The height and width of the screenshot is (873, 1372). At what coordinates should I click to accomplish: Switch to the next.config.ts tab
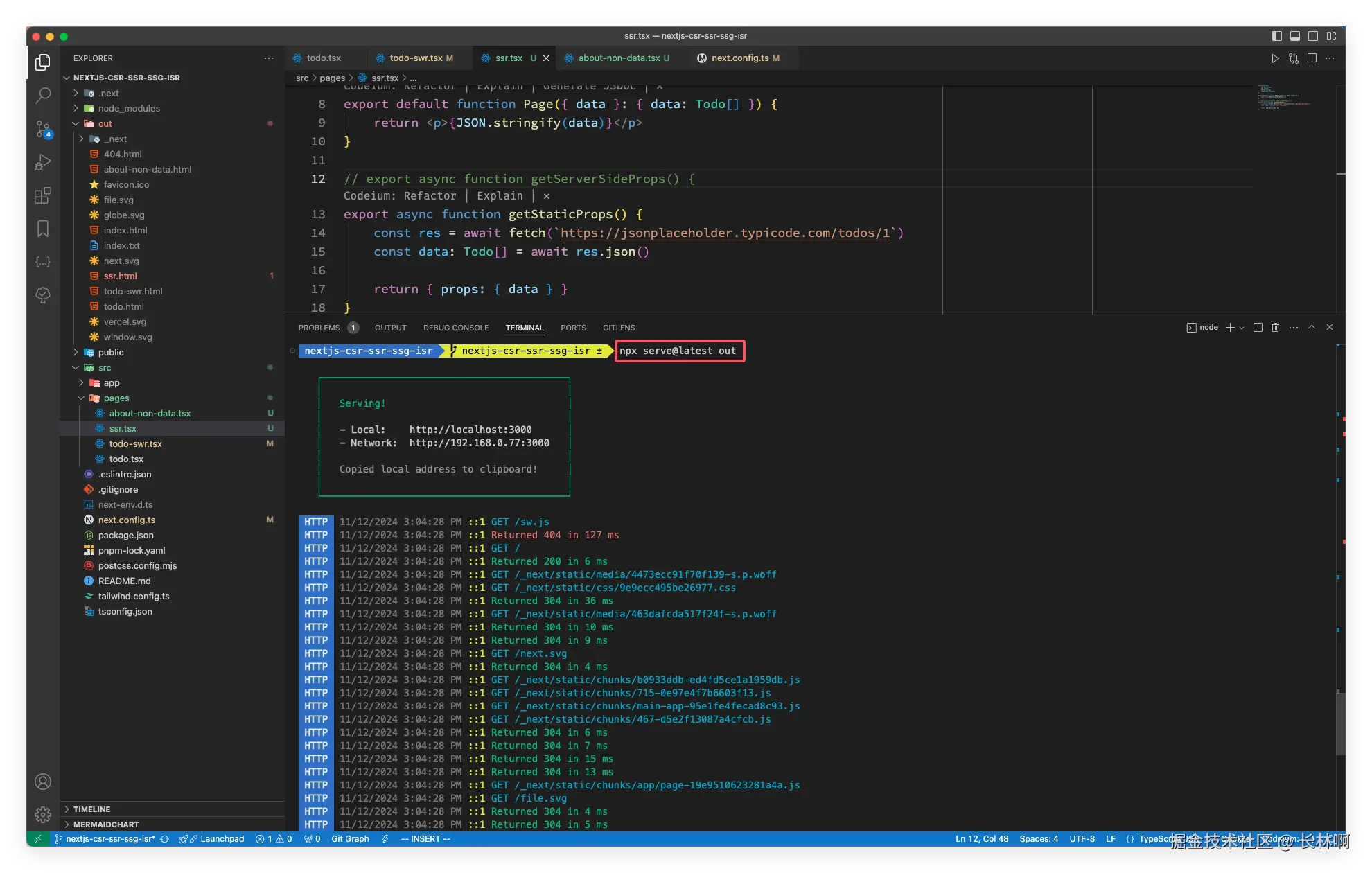(x=739, y=58)
